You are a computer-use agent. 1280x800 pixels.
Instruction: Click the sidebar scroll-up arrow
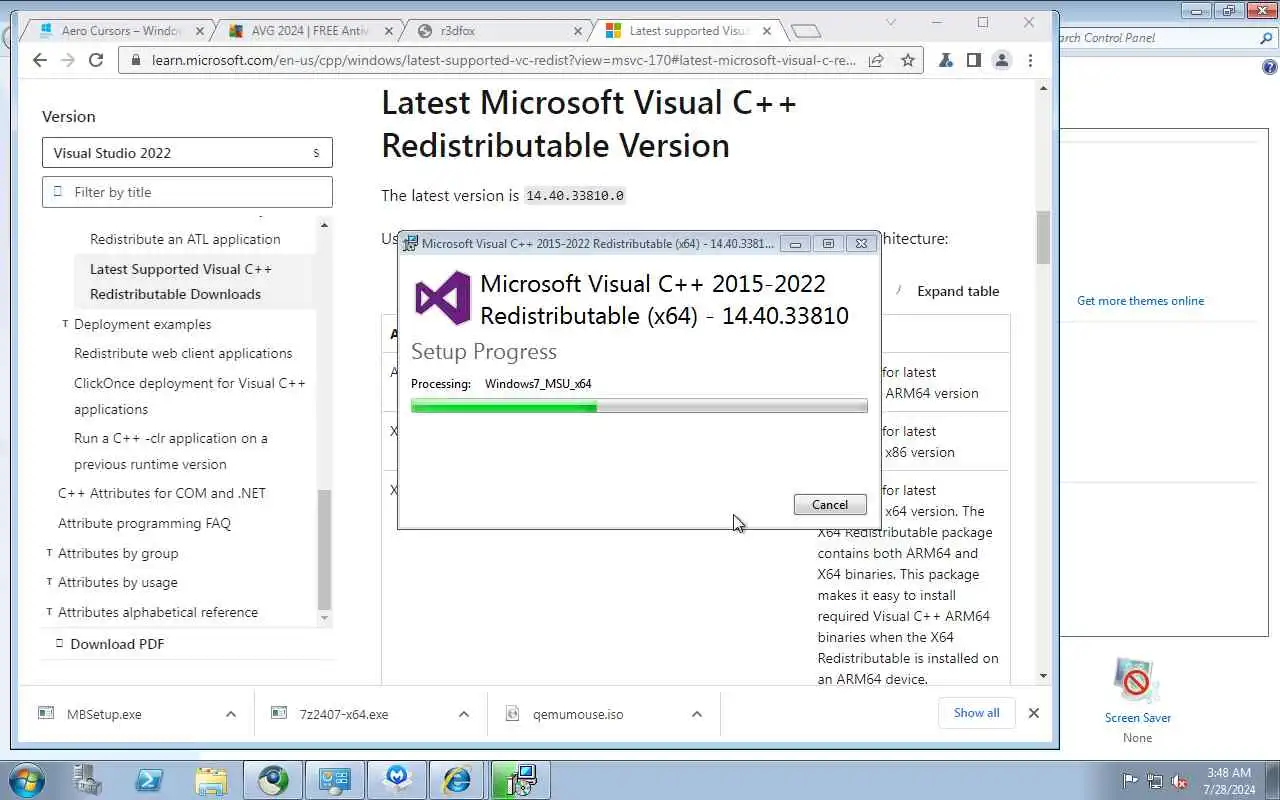[324, 225]
